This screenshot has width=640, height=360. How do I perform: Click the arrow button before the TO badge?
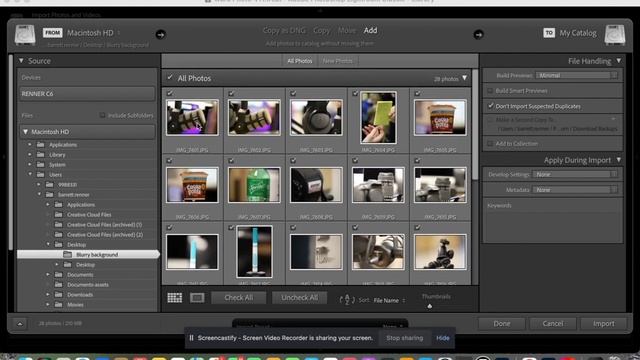tap(478, 34)
